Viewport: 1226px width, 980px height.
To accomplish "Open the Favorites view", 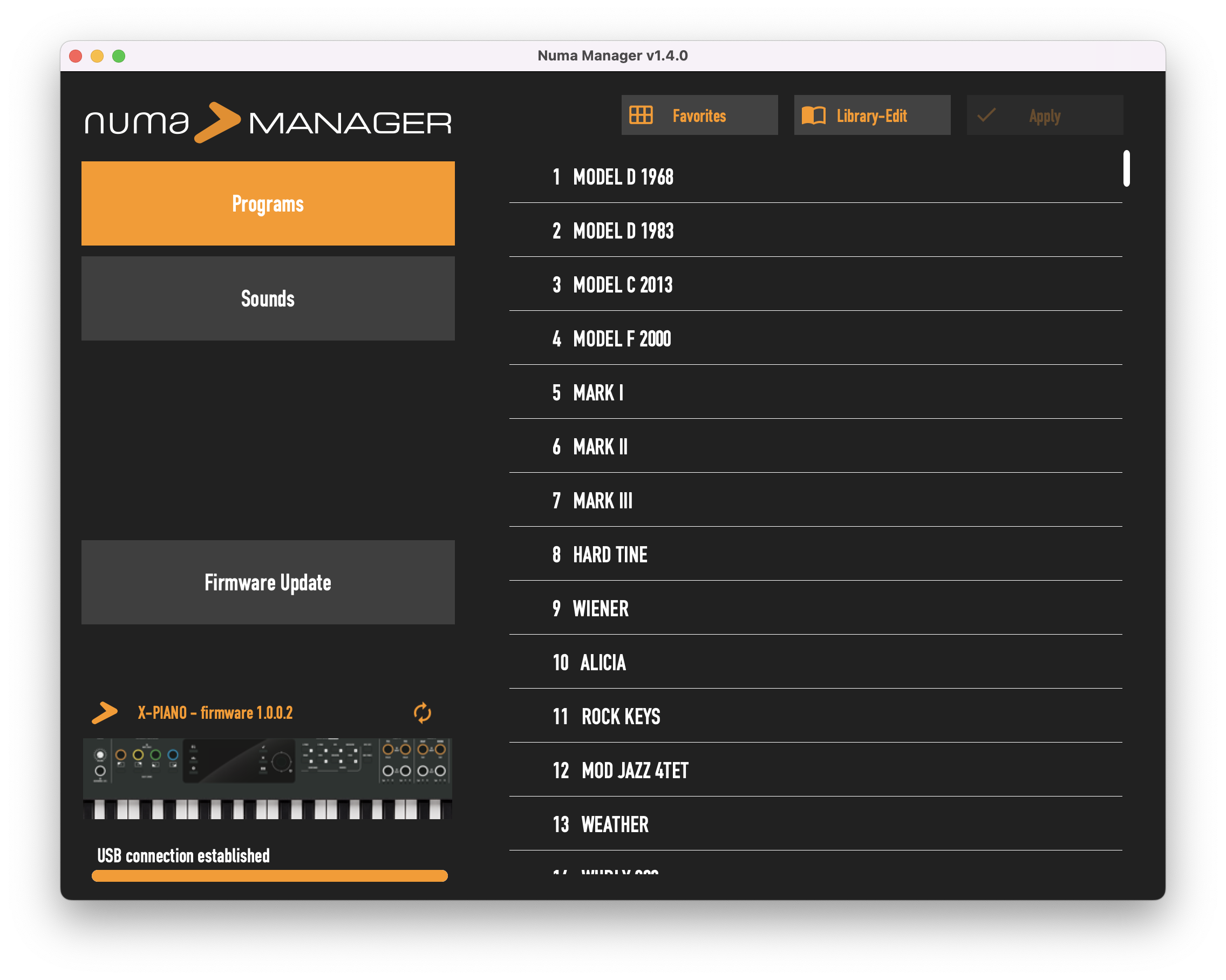I will (x=699, y=115).
